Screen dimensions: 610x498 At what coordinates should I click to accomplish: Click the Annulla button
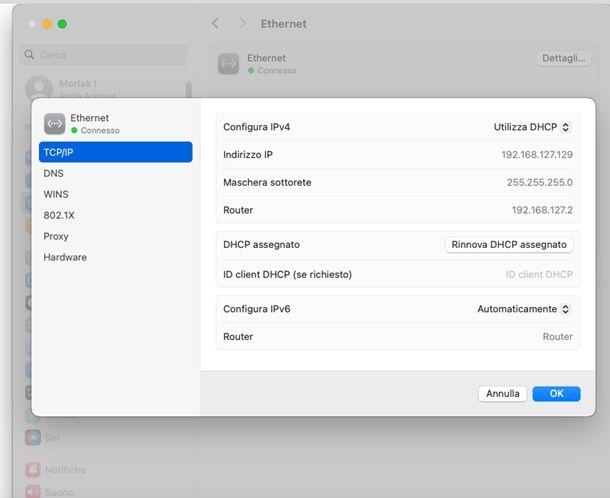502,394
